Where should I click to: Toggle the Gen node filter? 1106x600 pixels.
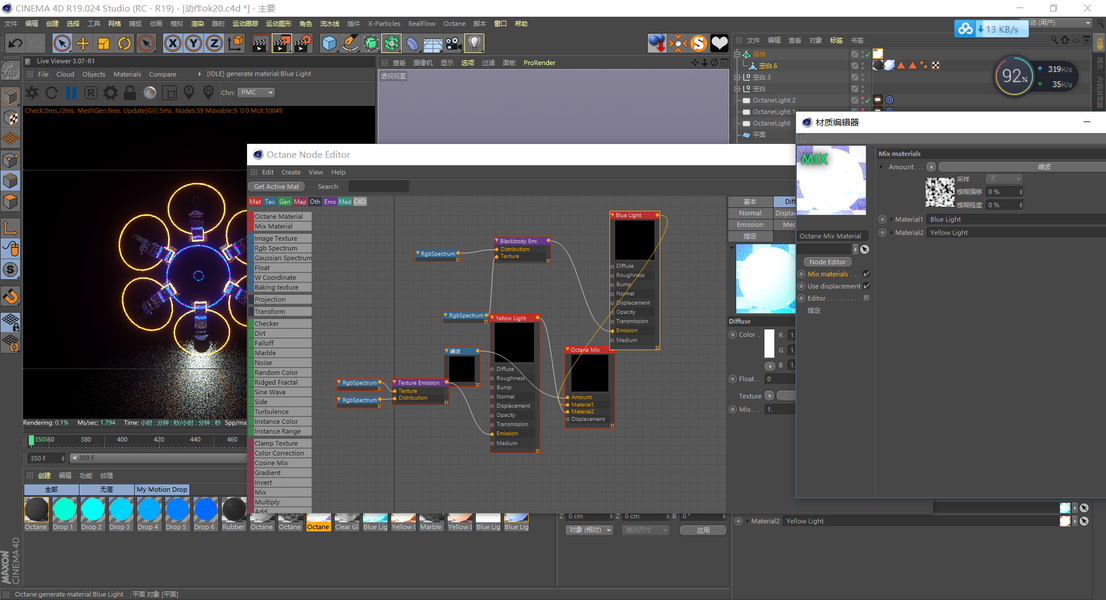pos(285,202)
